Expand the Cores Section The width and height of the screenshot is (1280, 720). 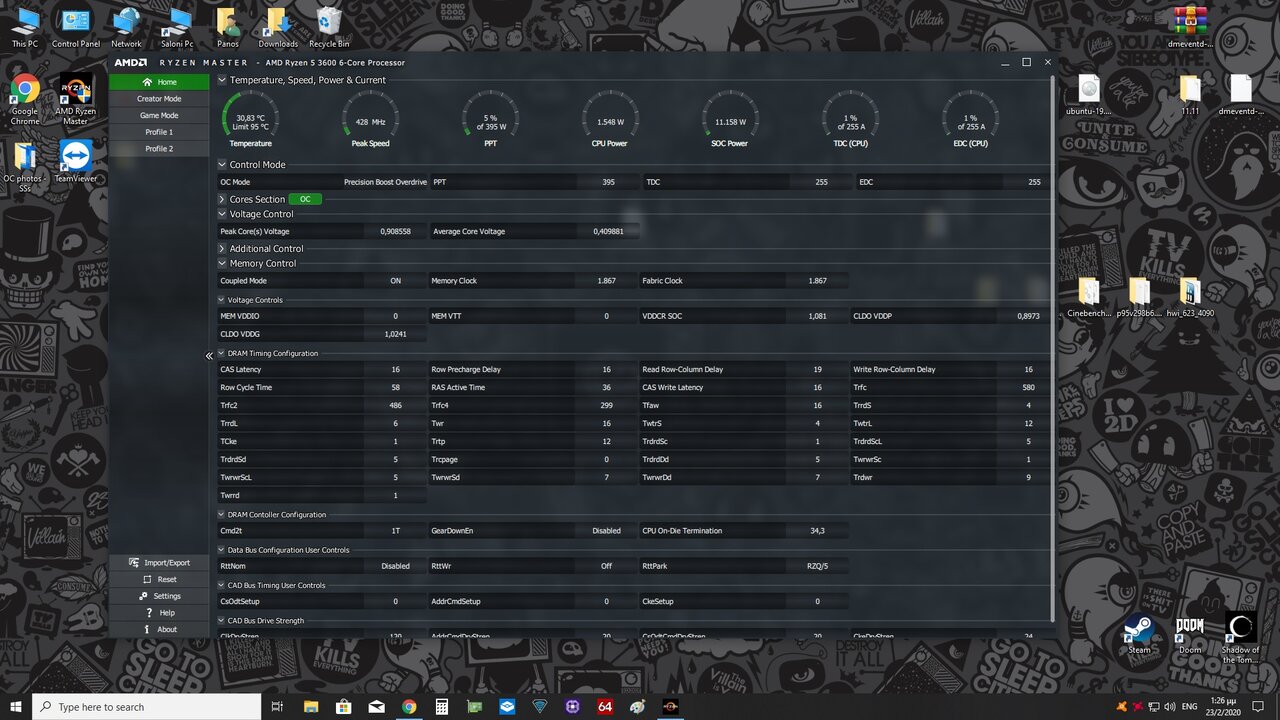pyautogui.click(x=222, y=199)
